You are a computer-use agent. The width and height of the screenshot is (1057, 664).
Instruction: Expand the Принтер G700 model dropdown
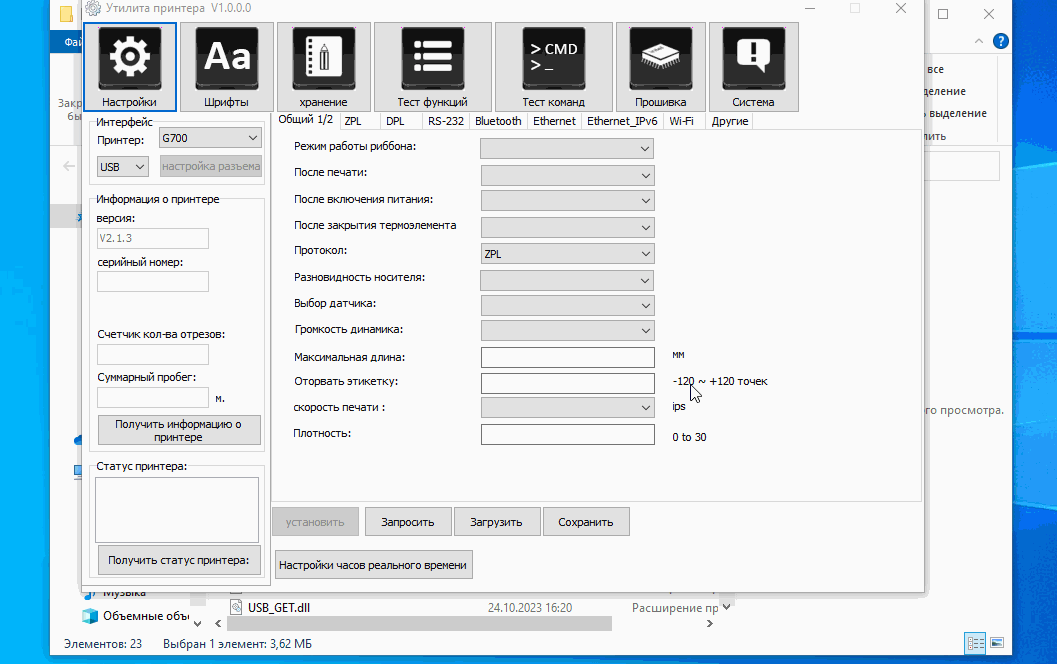[x=209, y=138]
